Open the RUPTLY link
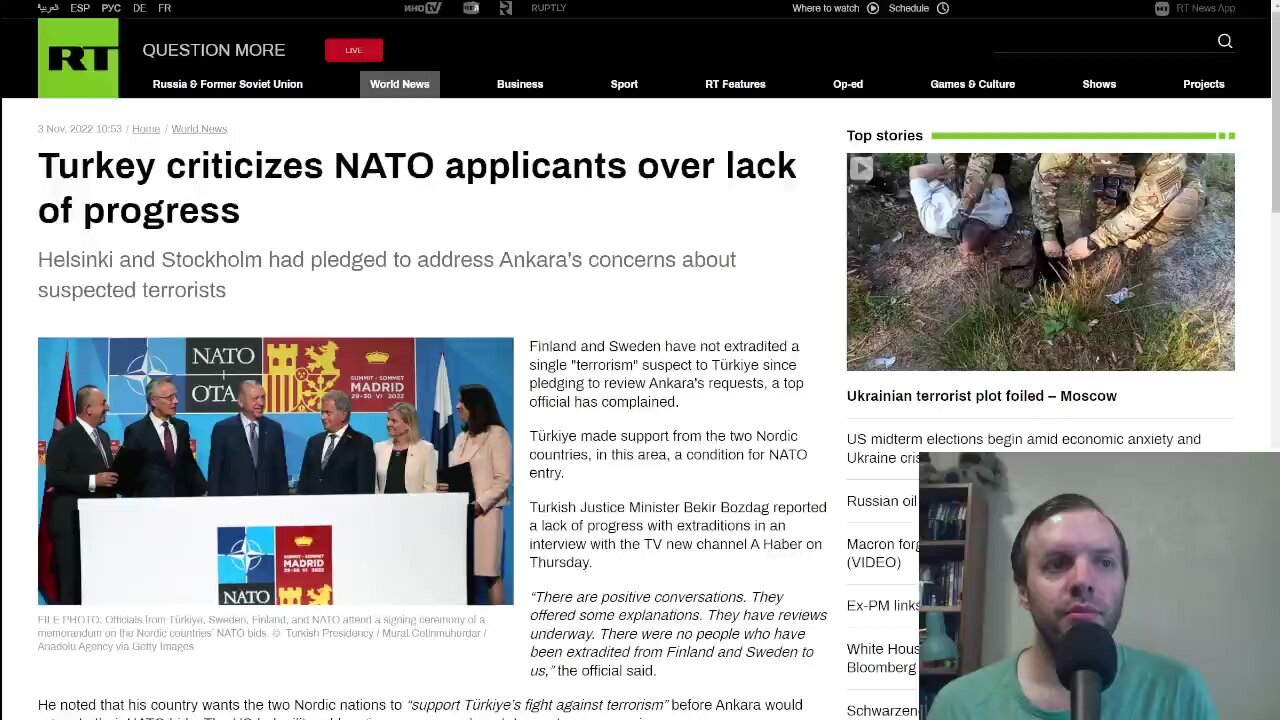 [549, 8]
